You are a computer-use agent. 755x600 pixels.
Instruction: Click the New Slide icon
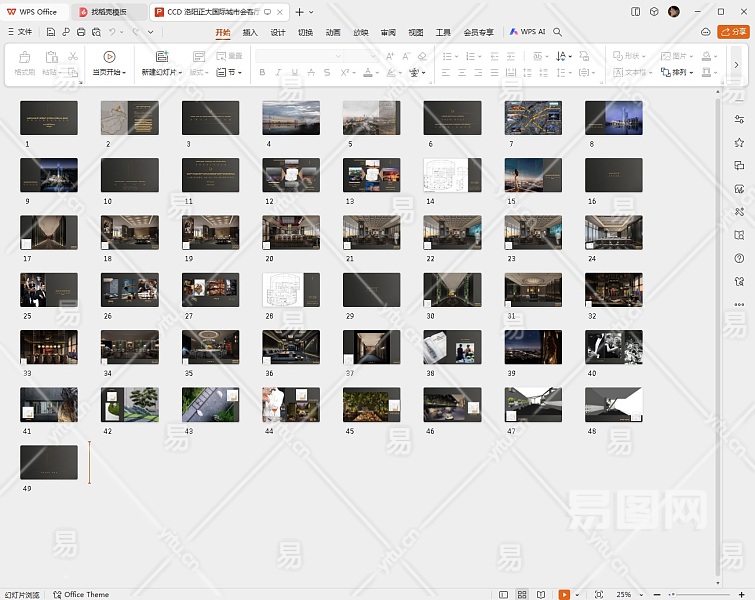(161, 57)
